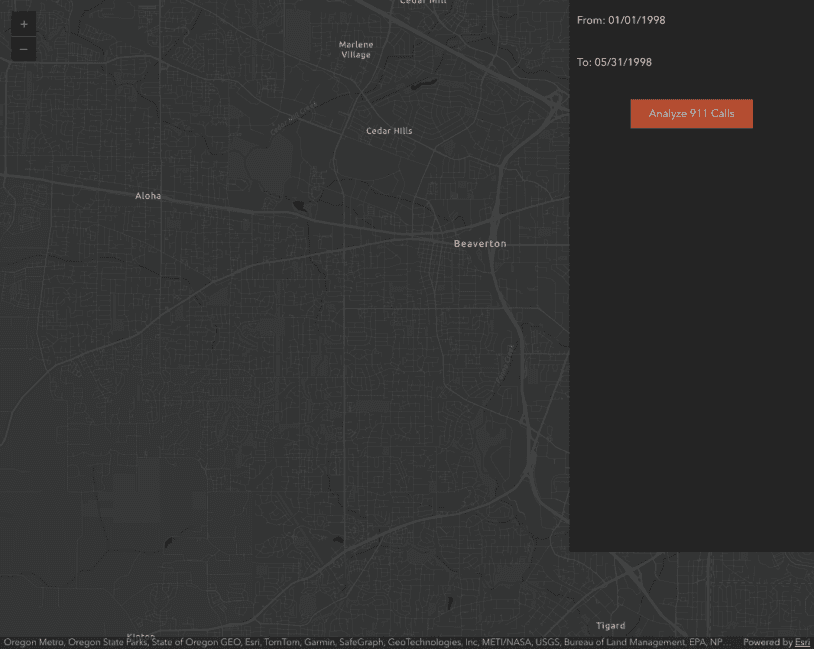Click the To: label in the panel
This screenshot has height=649, width=814.
click(x=585, y=62)
